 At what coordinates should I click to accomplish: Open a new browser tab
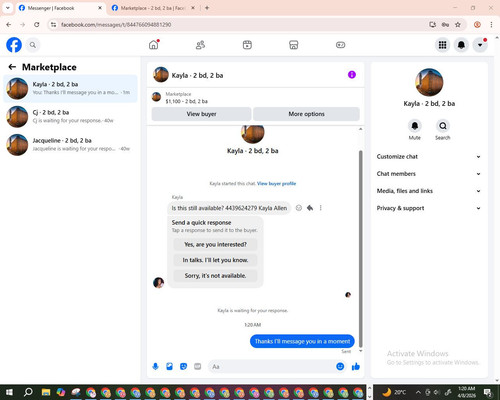point(207,8)
